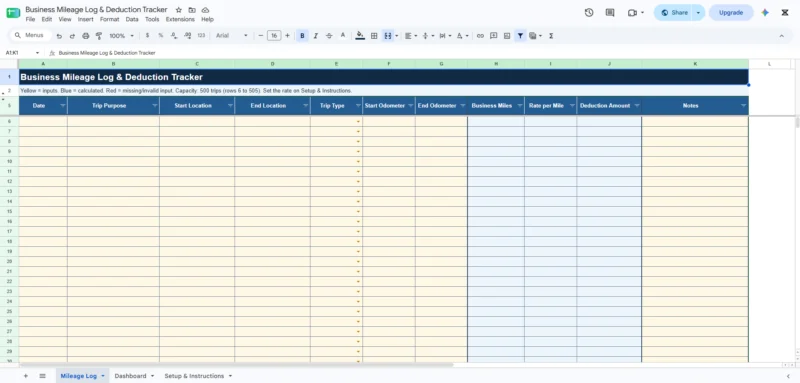Open vertical align dropdown
The height and width of the screenshot is (383, 800).
tap(428, 36)
